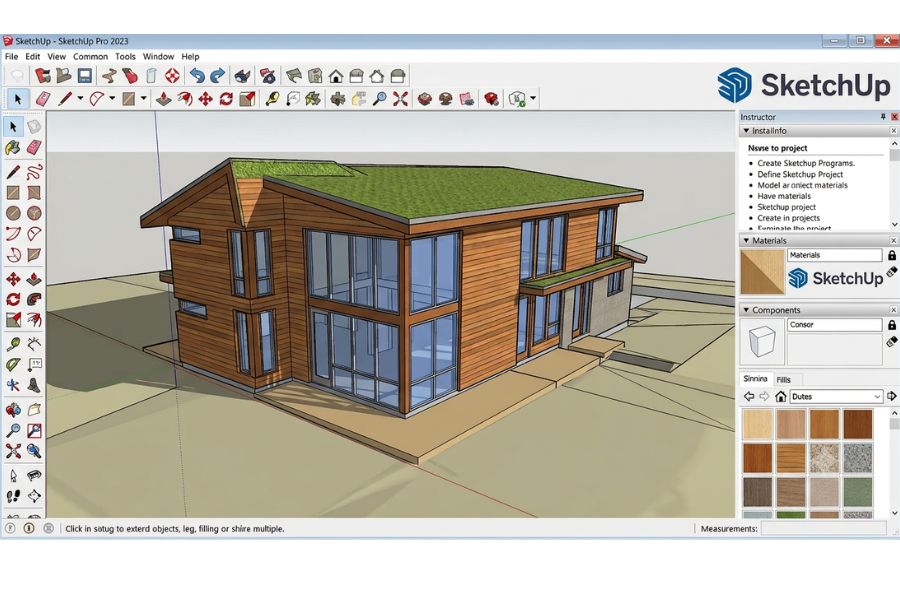Viewport: 900px width, 600px height.
Task: Click the Measurements input box
Action: point(824,529)
